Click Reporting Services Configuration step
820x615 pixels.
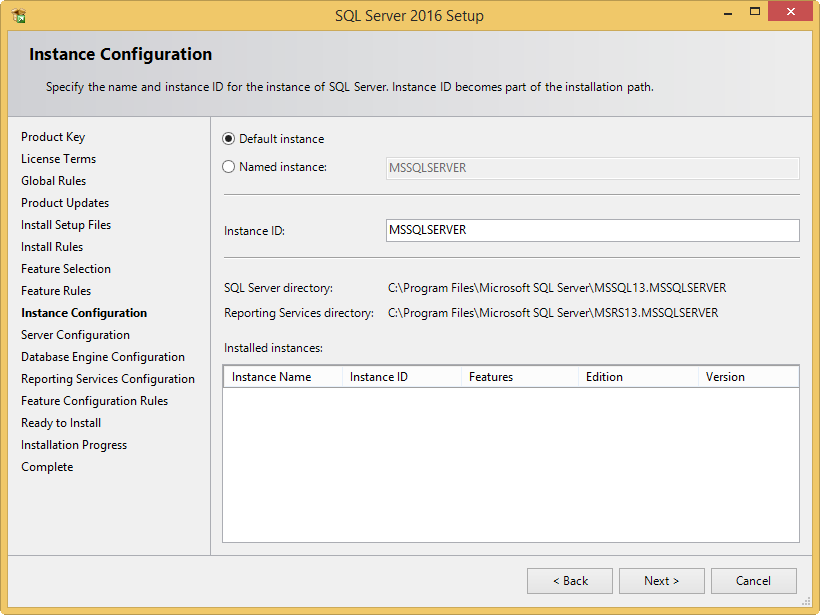coord(108,379)
